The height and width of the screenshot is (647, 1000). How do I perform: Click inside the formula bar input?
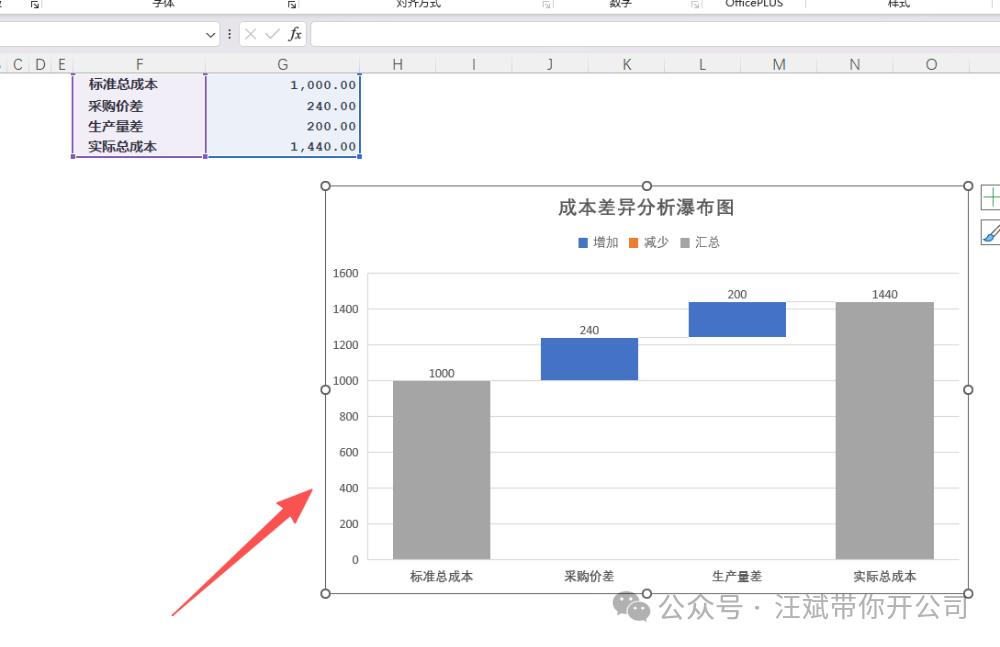(655, 34)
